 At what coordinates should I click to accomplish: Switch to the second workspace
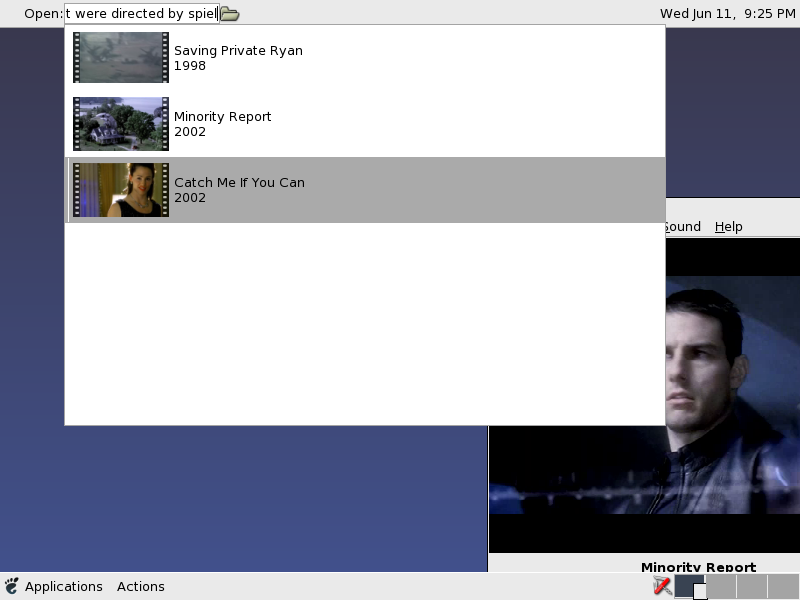720,586
